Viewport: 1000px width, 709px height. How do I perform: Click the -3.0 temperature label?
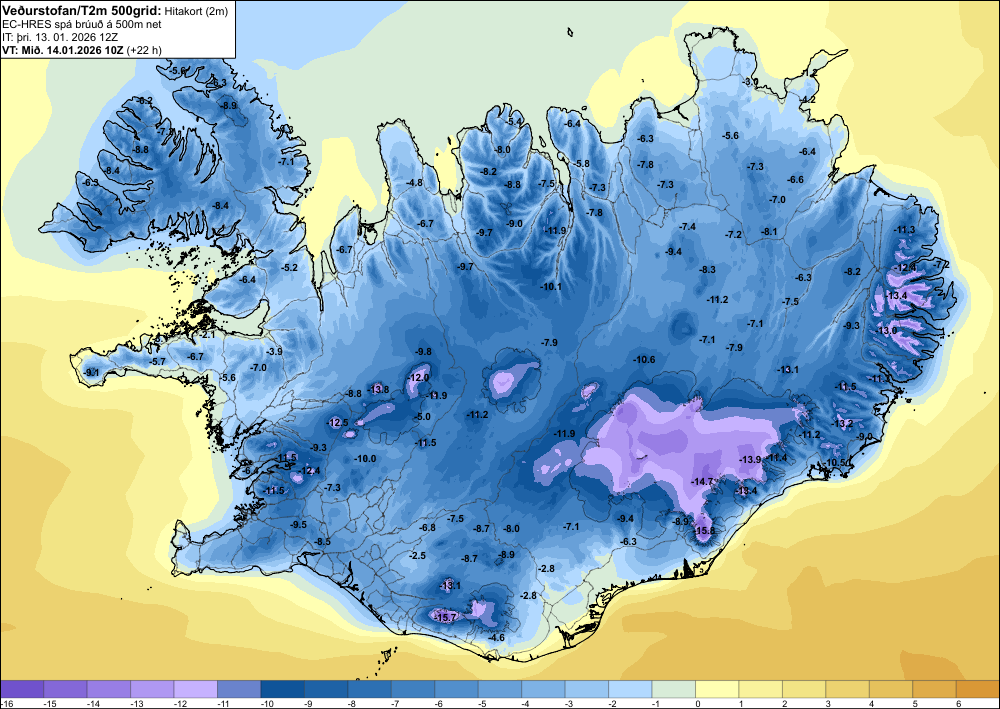[x=751, y=82]
